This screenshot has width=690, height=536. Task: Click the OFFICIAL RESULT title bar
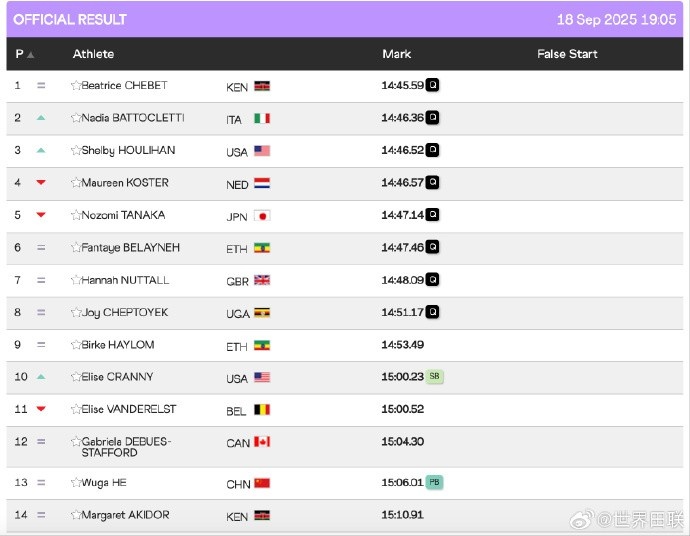tap(70, 19)
